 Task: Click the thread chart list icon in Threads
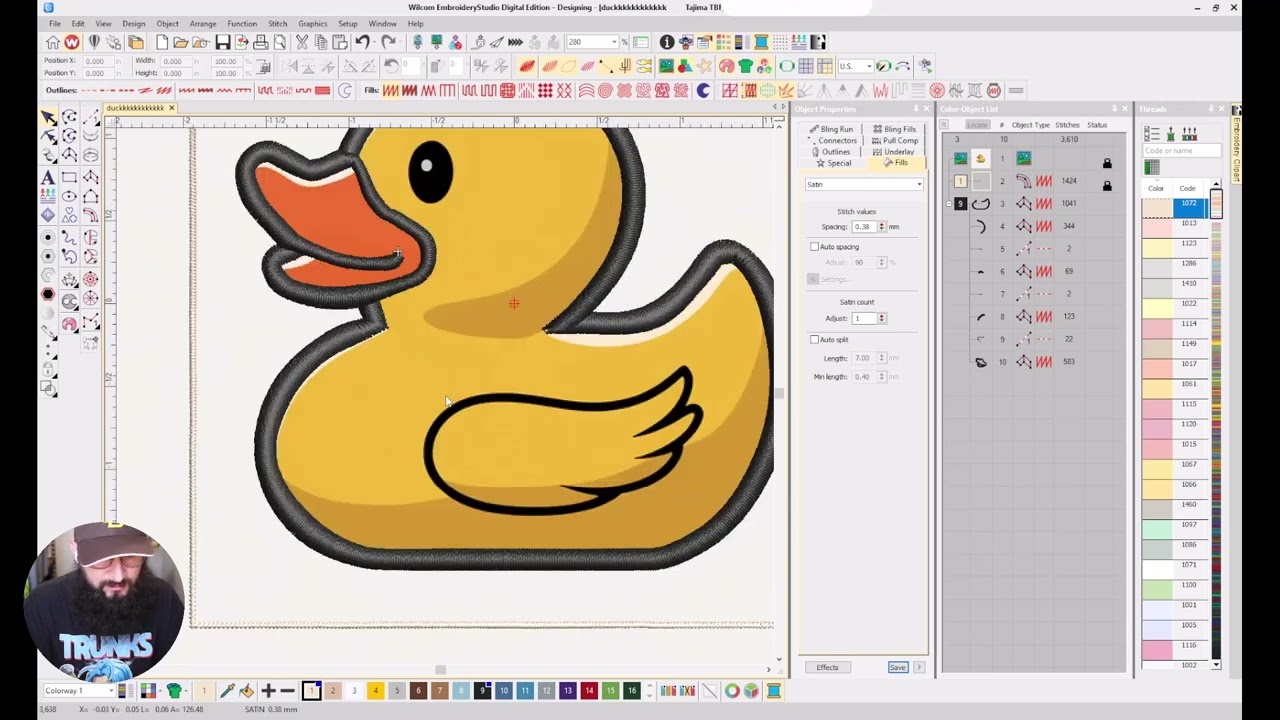(1151, 134)
